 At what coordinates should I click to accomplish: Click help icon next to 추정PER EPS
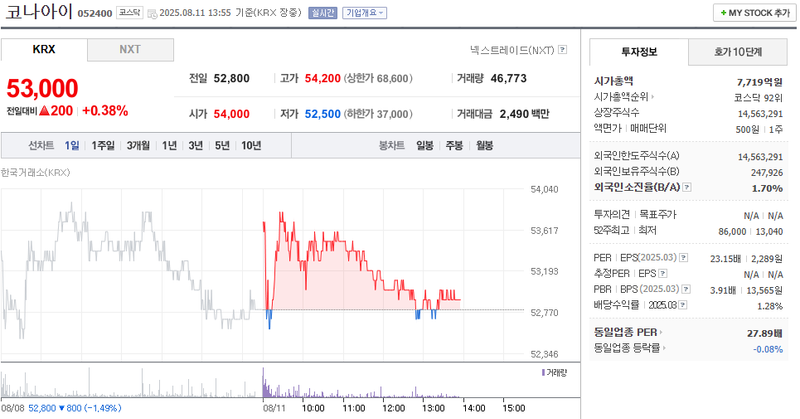click(x=663, y=274)
